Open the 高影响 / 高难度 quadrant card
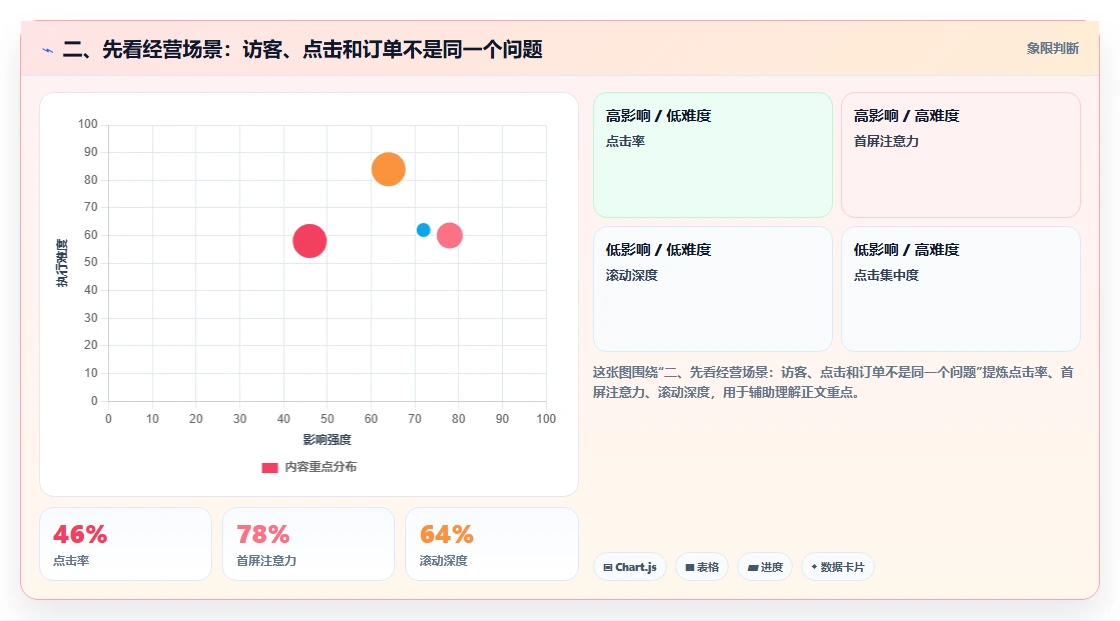This screenshot has width=1120, height=621. point(961,155)
